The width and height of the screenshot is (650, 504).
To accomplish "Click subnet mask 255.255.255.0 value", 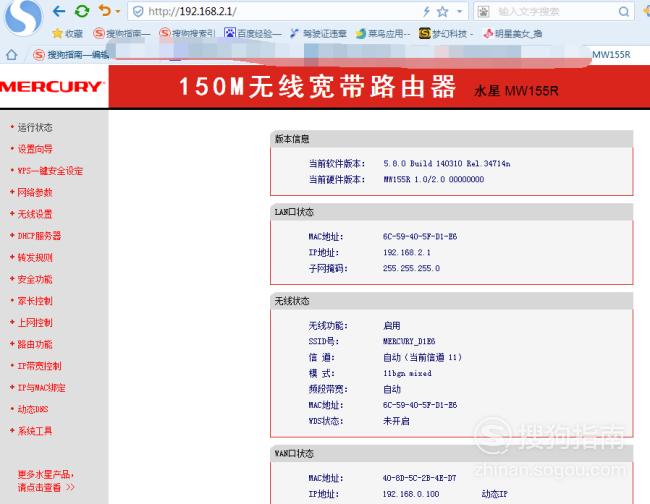I will (411, 268).
